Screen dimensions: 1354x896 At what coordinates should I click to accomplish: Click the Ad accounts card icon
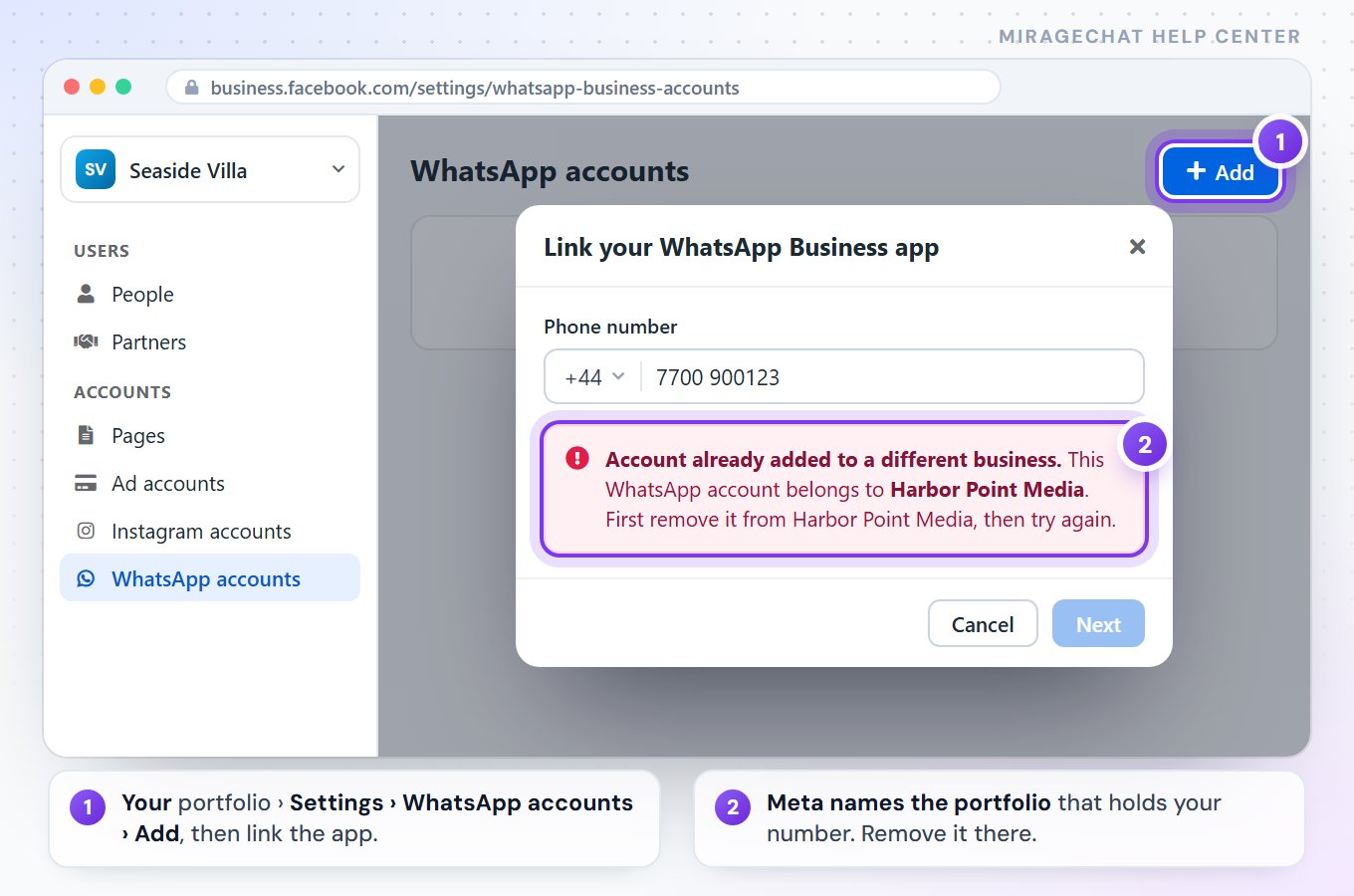click(86, 483)
